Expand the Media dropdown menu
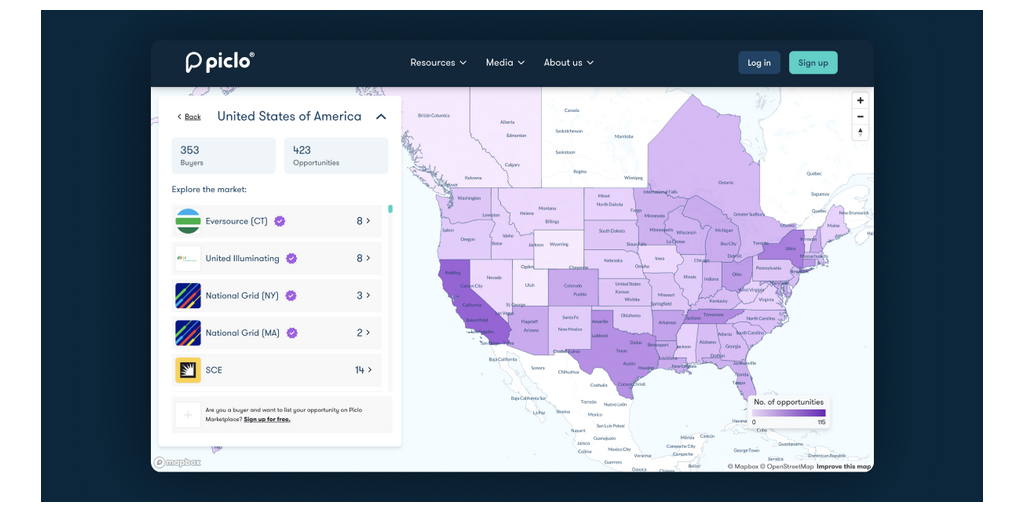Image resolution: width=1024 pixels, height=512 pixels. (505, 63)
